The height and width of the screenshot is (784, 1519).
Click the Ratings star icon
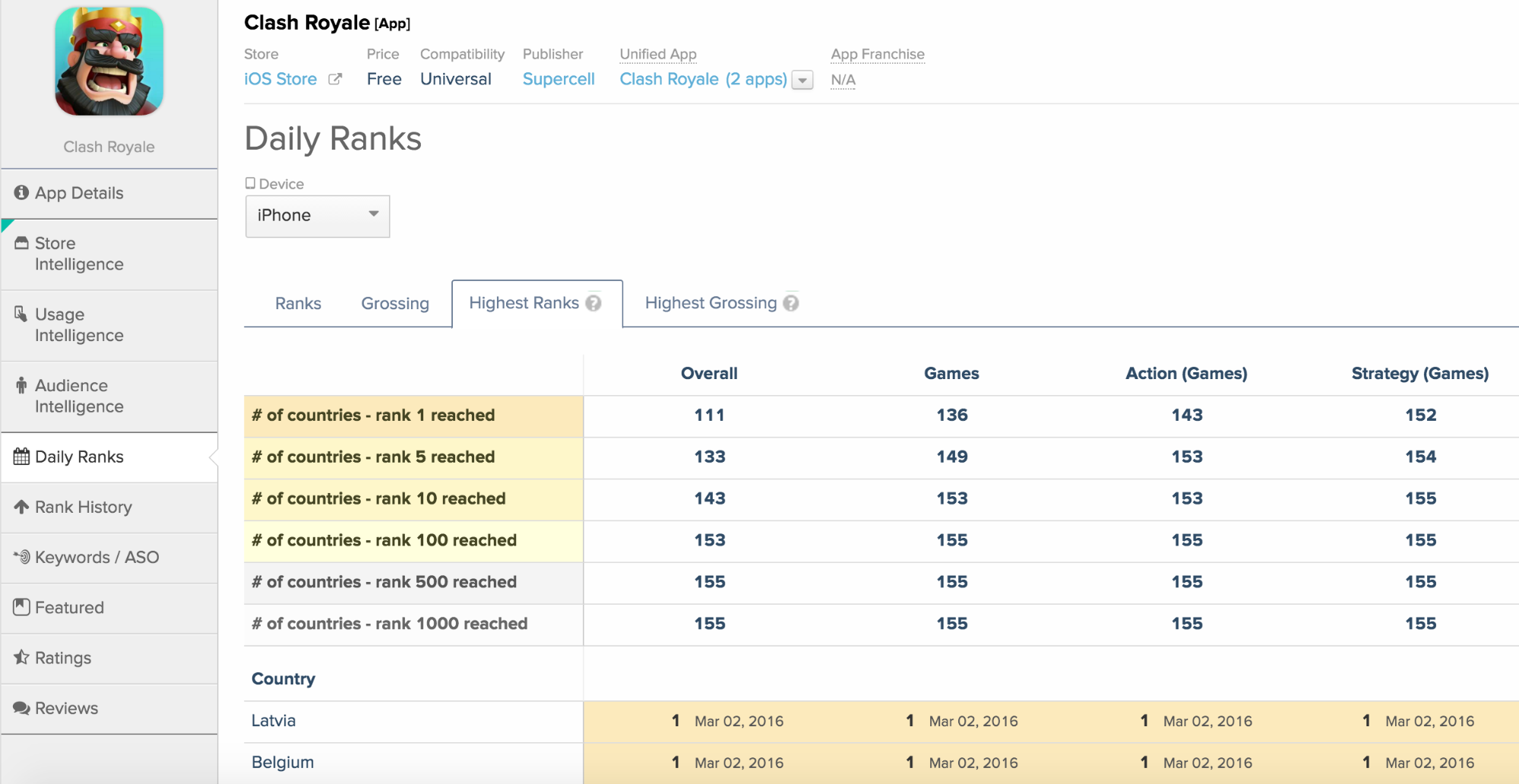pyautogui.click(x=21, y=657)
